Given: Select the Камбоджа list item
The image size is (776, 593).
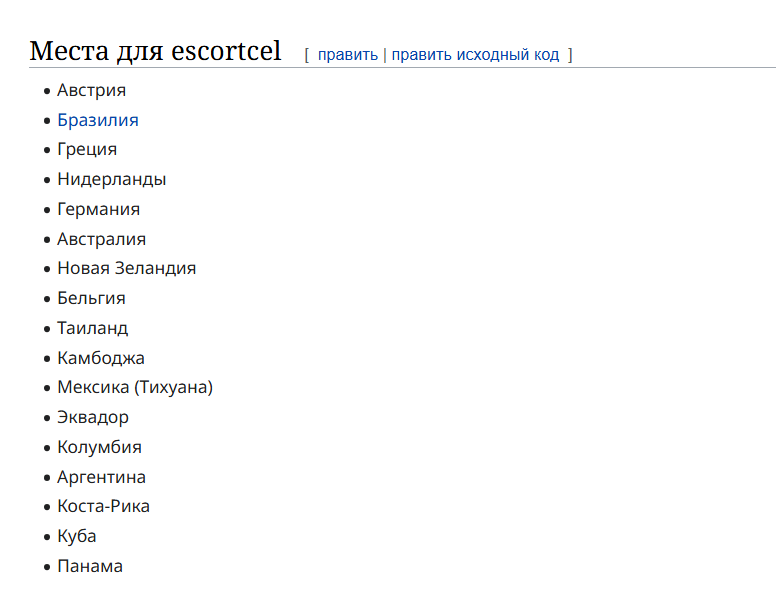Looking at the screenshot, I should [101, 358].
